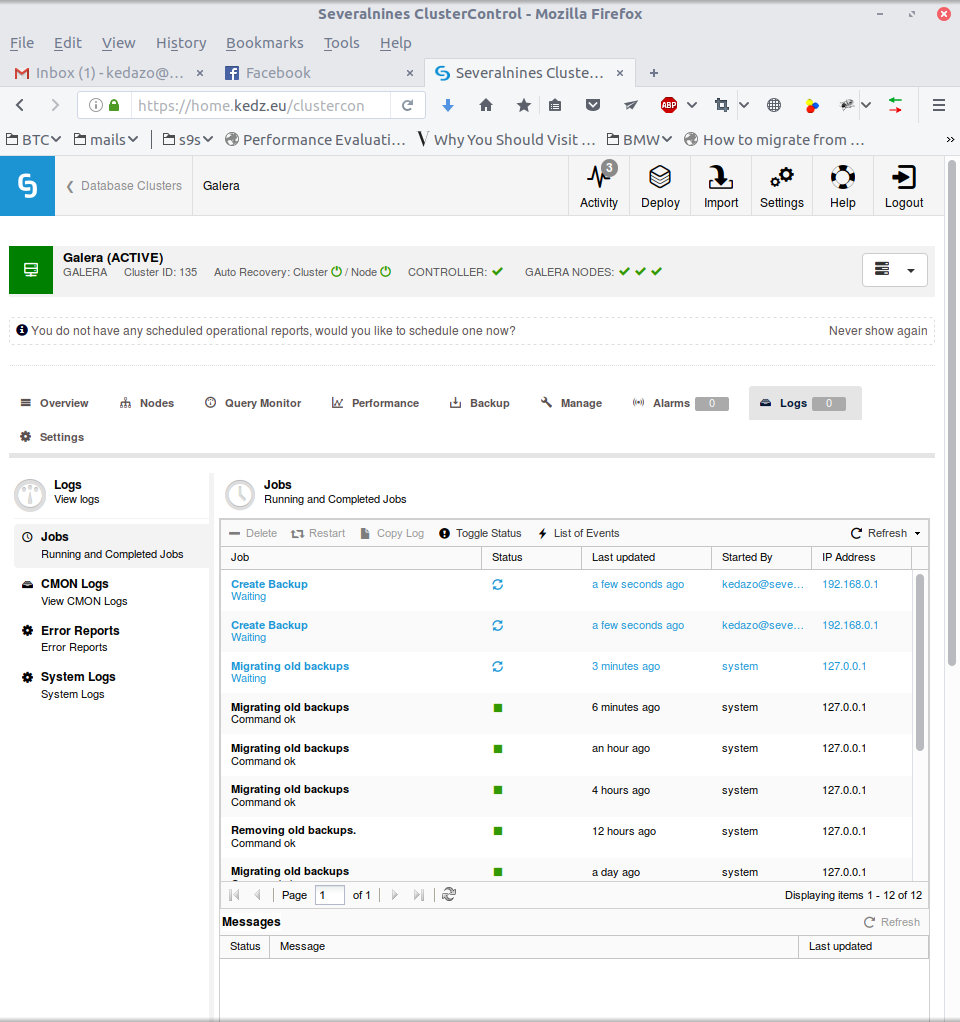Select first Create Backup job row
The image size is (960, 1022).
(566, 590)
